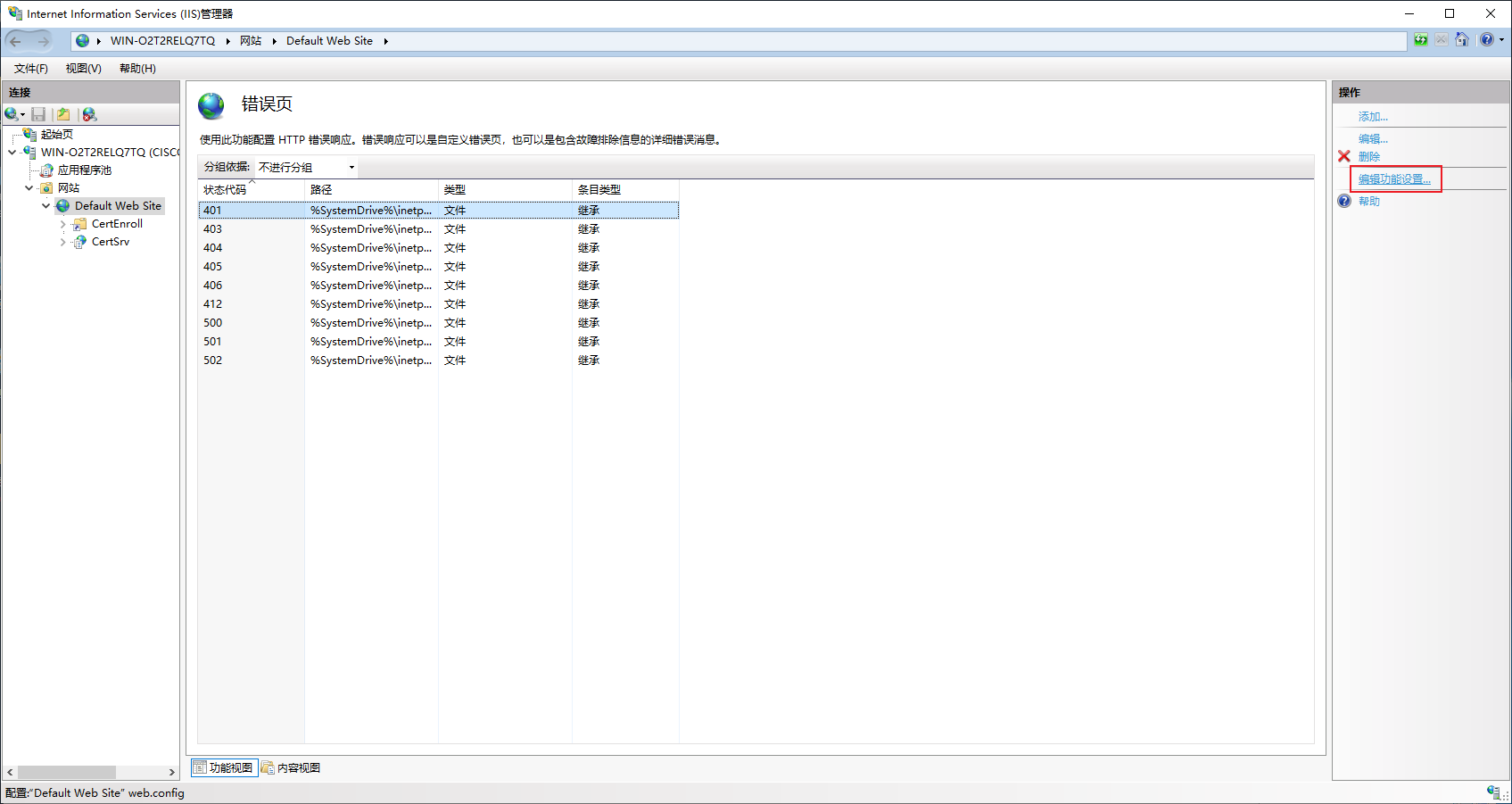Click the green Refresh page icon
1512x804 pixels.
(1421, 40)
